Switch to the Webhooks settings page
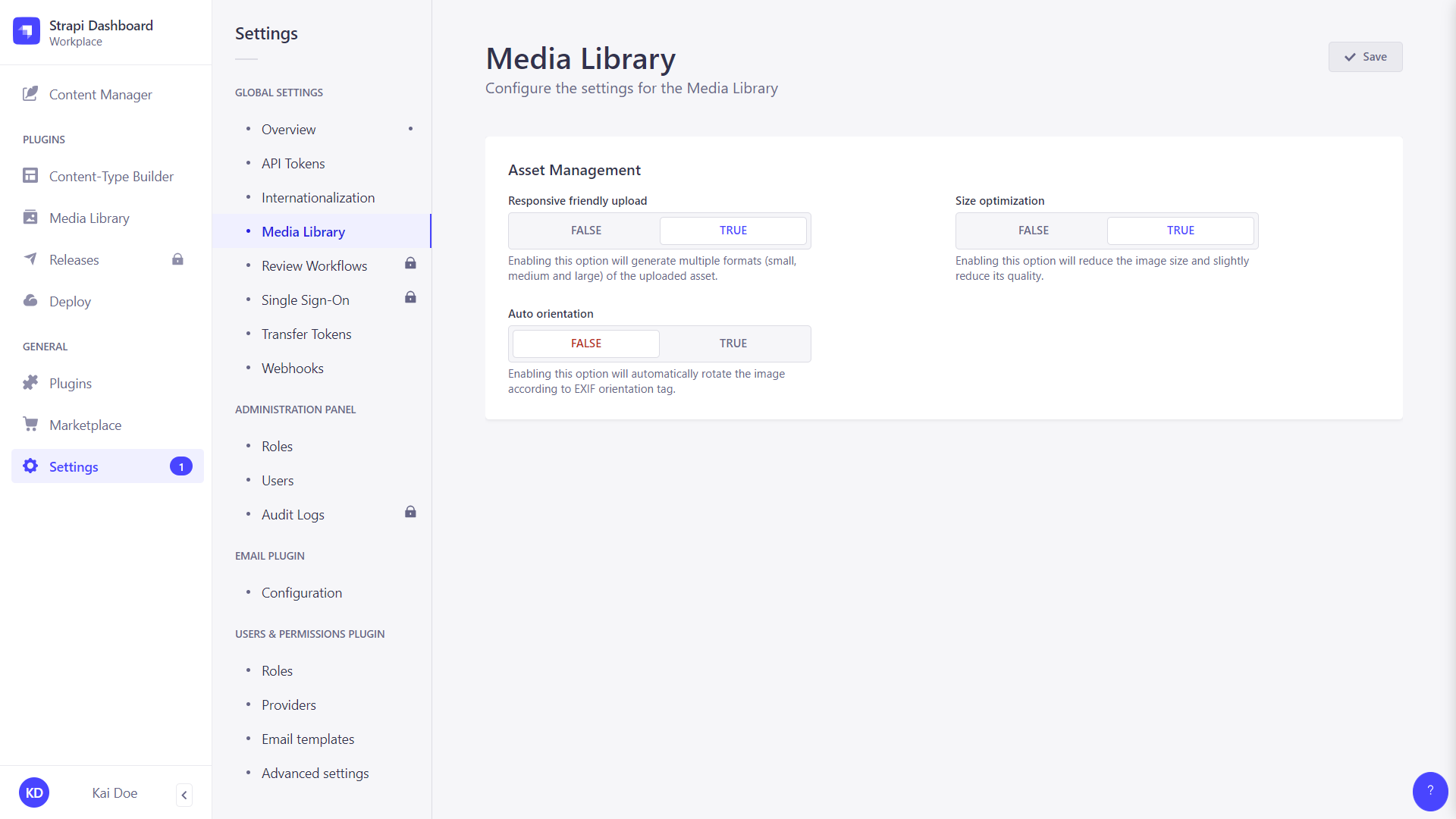1456x819 pixels. [x=292, y=368]
